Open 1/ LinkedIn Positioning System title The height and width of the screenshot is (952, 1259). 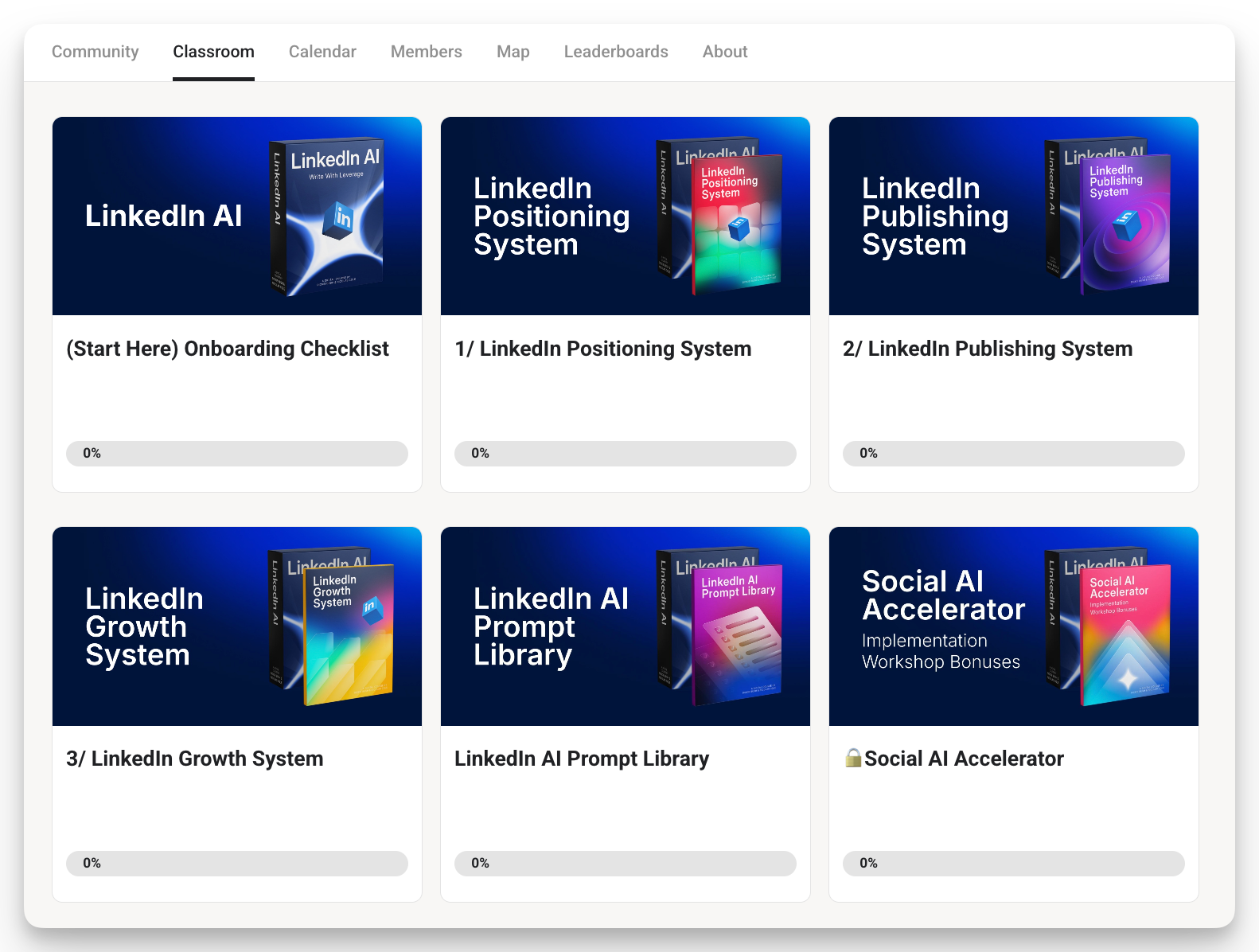point(603,349)
